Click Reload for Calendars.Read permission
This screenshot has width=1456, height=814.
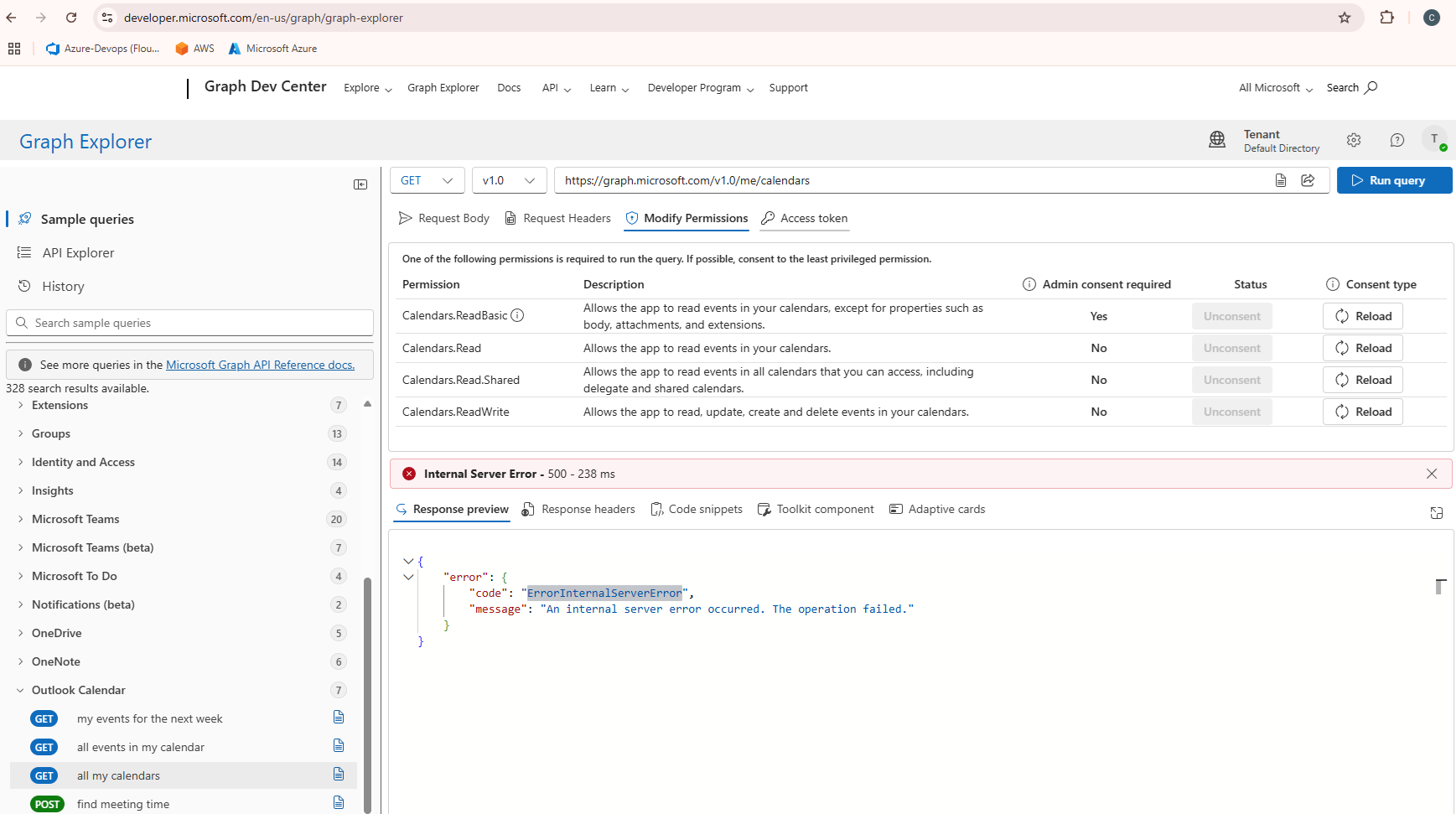click(x=1363, y=348)
